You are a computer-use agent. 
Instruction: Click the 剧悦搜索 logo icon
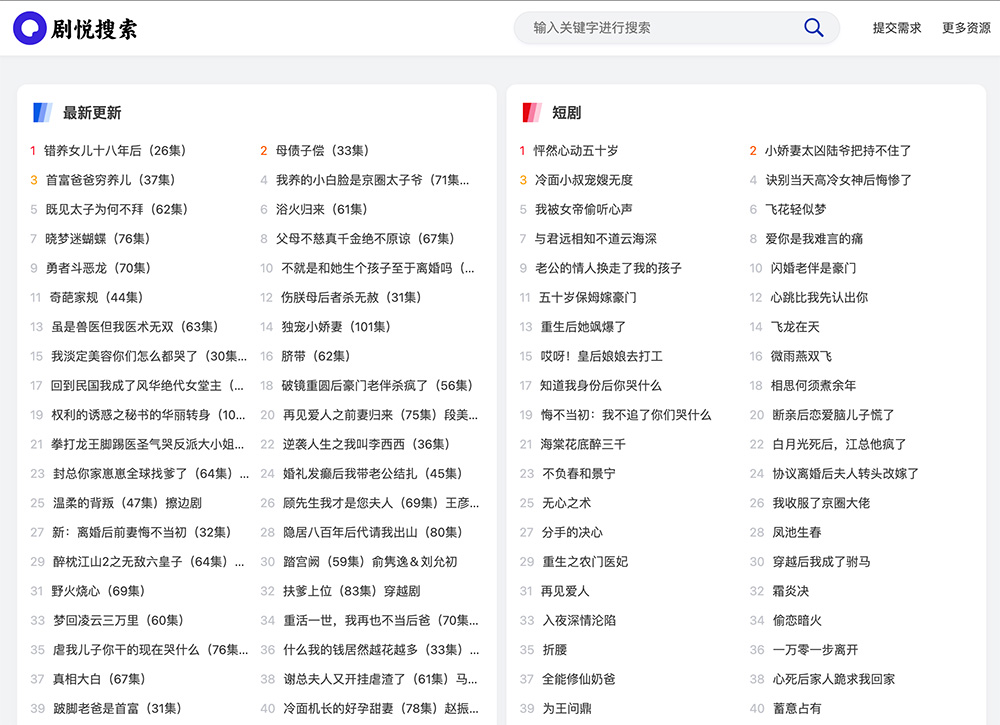coord(32,27)
